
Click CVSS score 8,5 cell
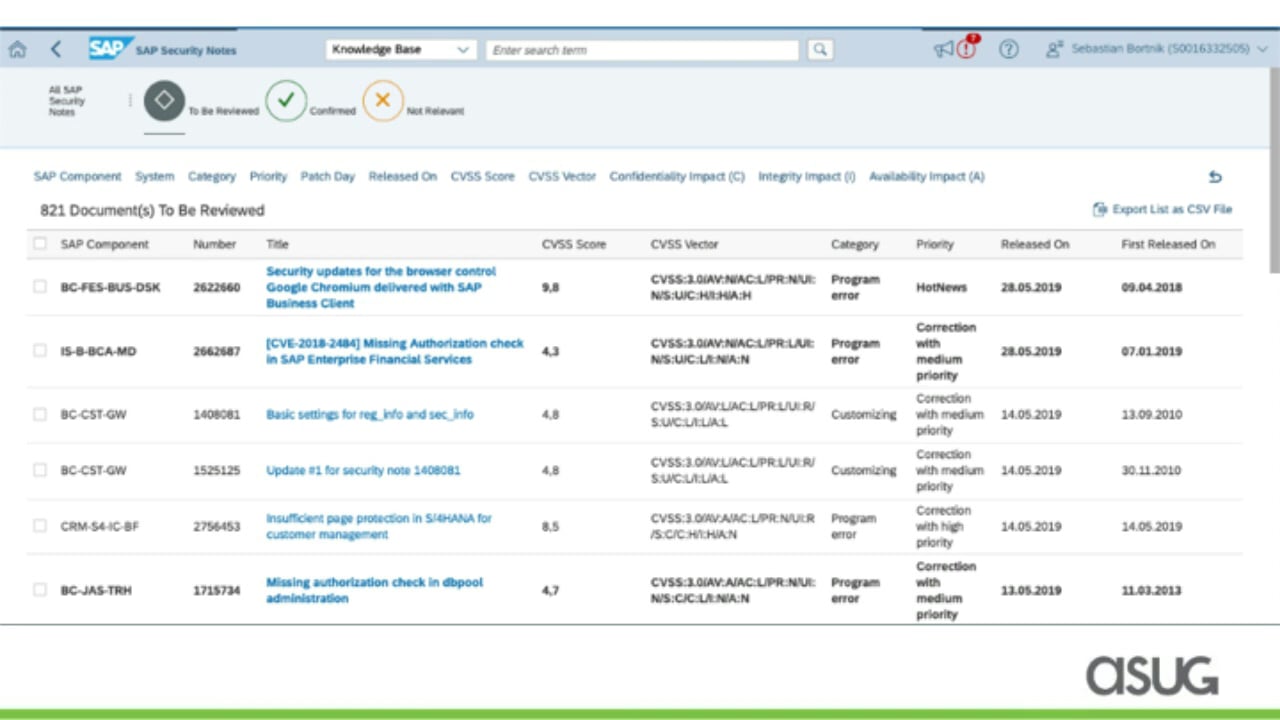pyautogui.click(x=550, y=526)
